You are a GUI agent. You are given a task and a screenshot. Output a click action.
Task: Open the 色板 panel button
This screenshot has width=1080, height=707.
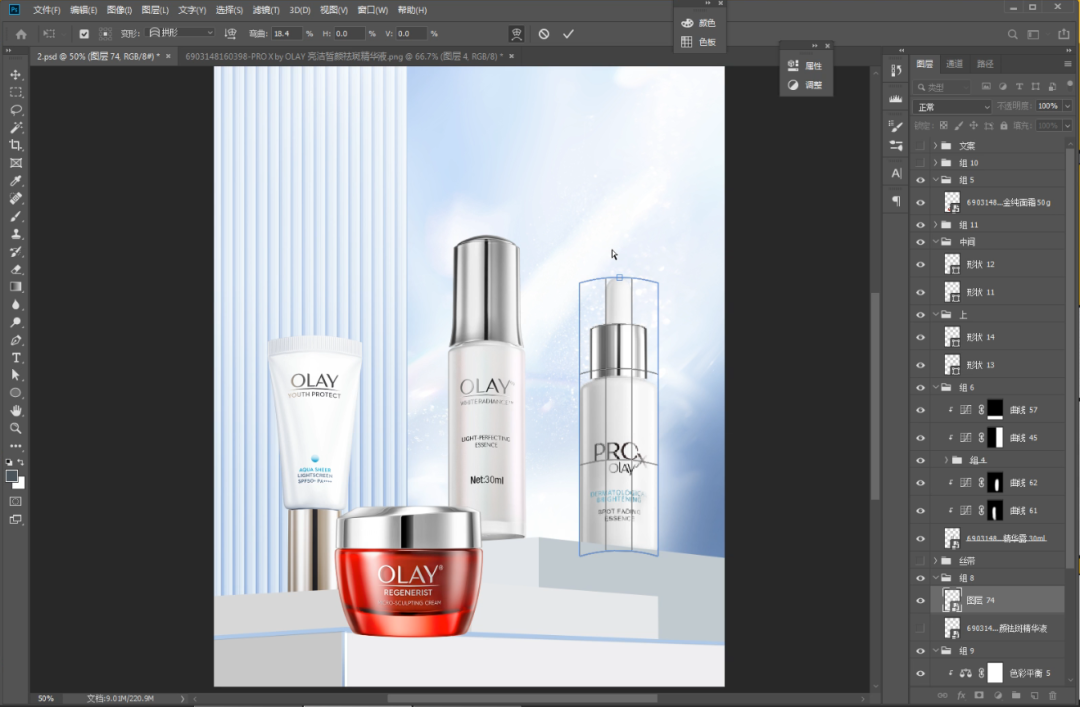point(699,42)
